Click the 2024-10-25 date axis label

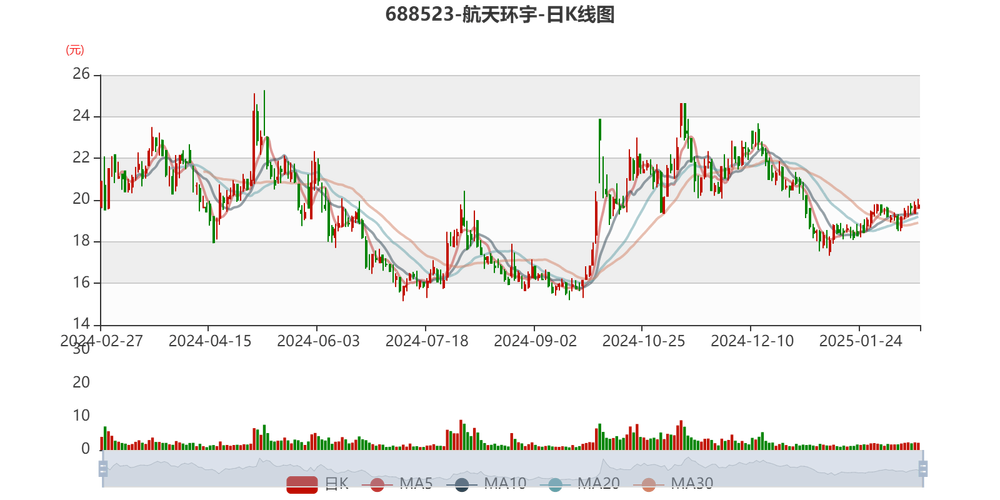click(644, 341)
